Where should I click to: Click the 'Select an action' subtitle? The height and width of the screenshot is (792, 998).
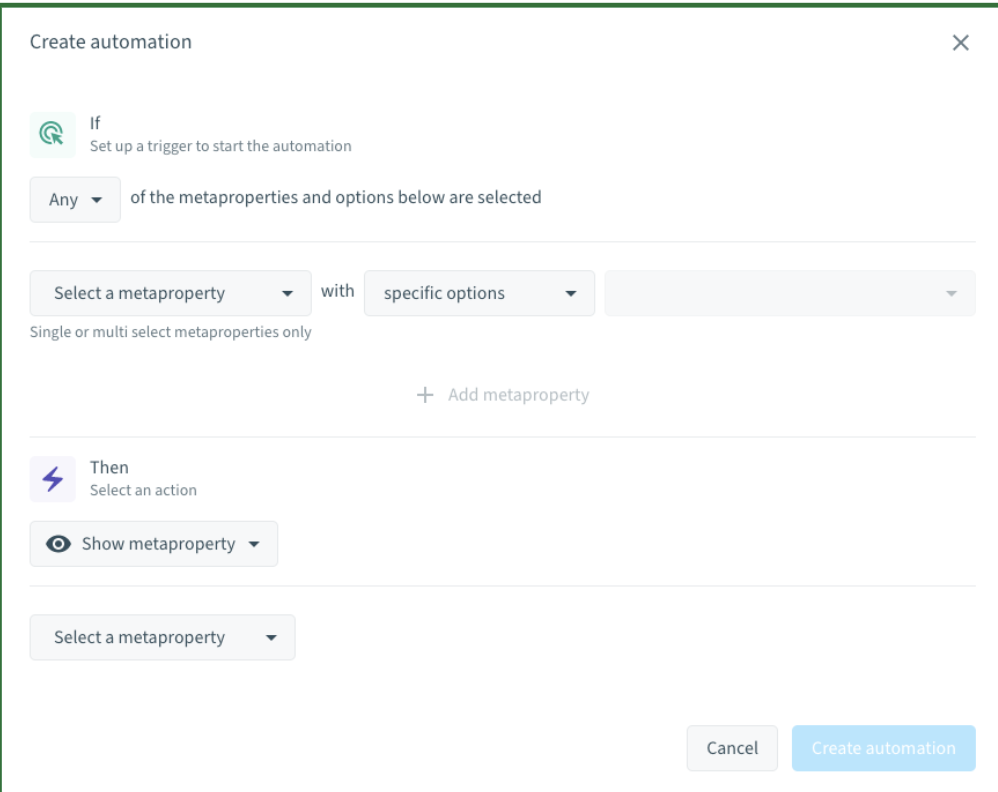(x=143, y=490)
